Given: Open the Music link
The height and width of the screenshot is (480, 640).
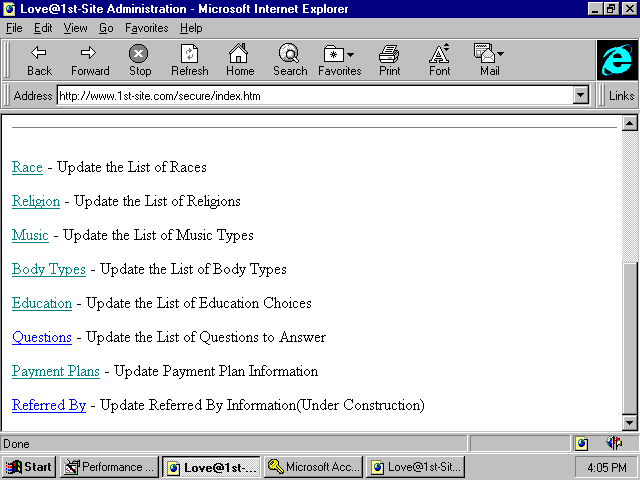Looking at the screenshot, I should pos(30,235).
